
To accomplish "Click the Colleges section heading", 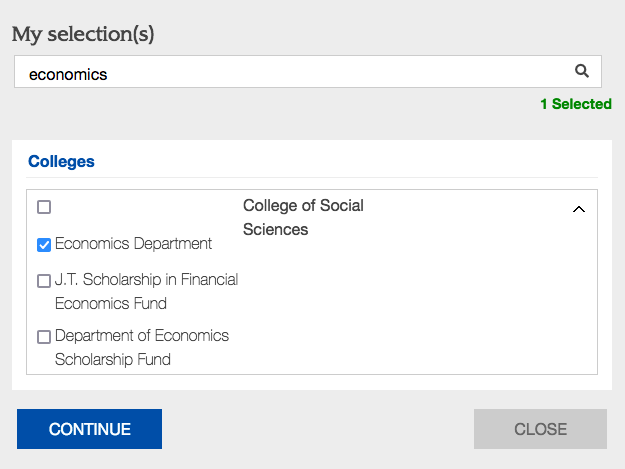I will [61, 161].
